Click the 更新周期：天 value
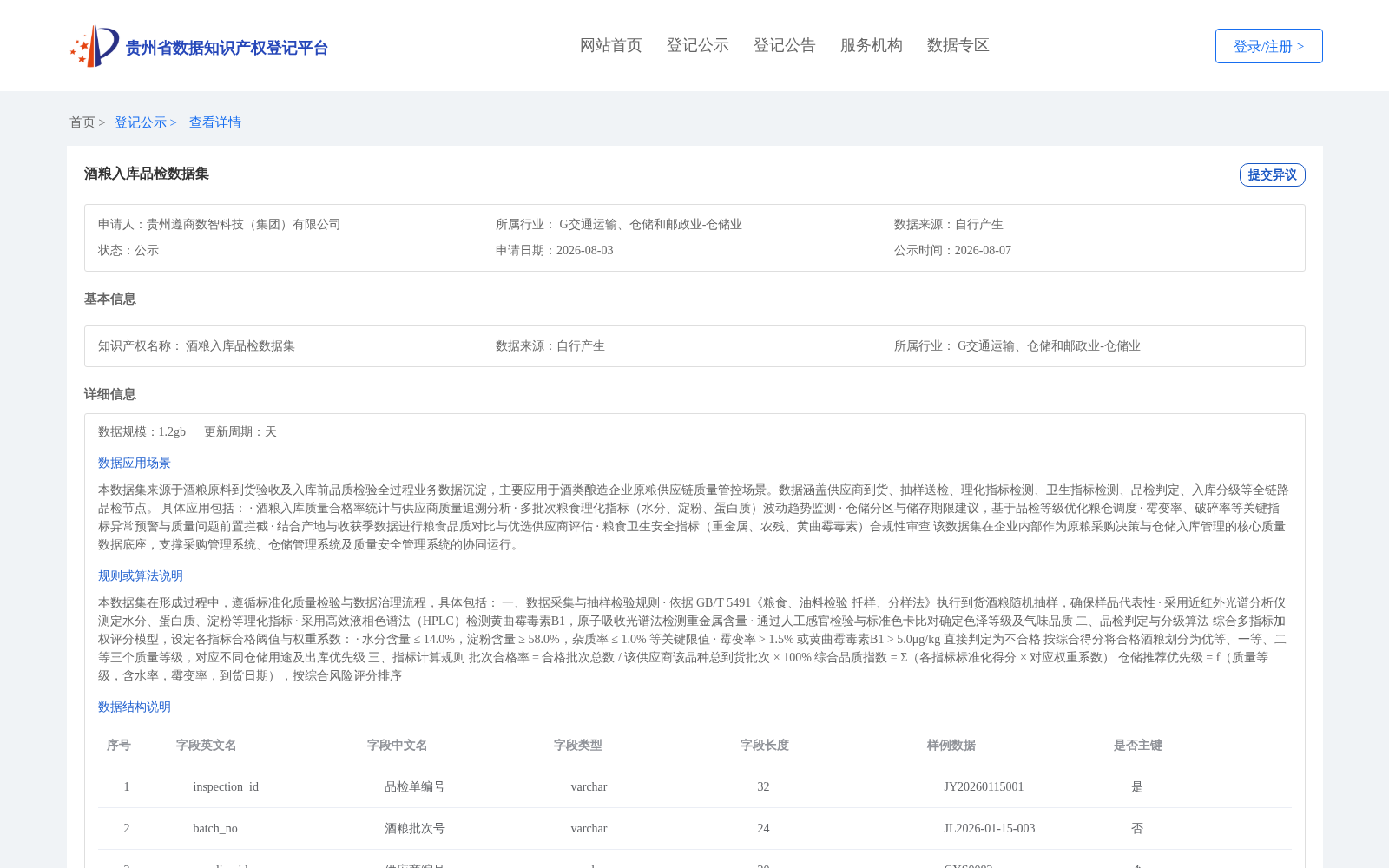This screenshot has height=868, width=1389. pyautogui.click(x=240, y=431)
